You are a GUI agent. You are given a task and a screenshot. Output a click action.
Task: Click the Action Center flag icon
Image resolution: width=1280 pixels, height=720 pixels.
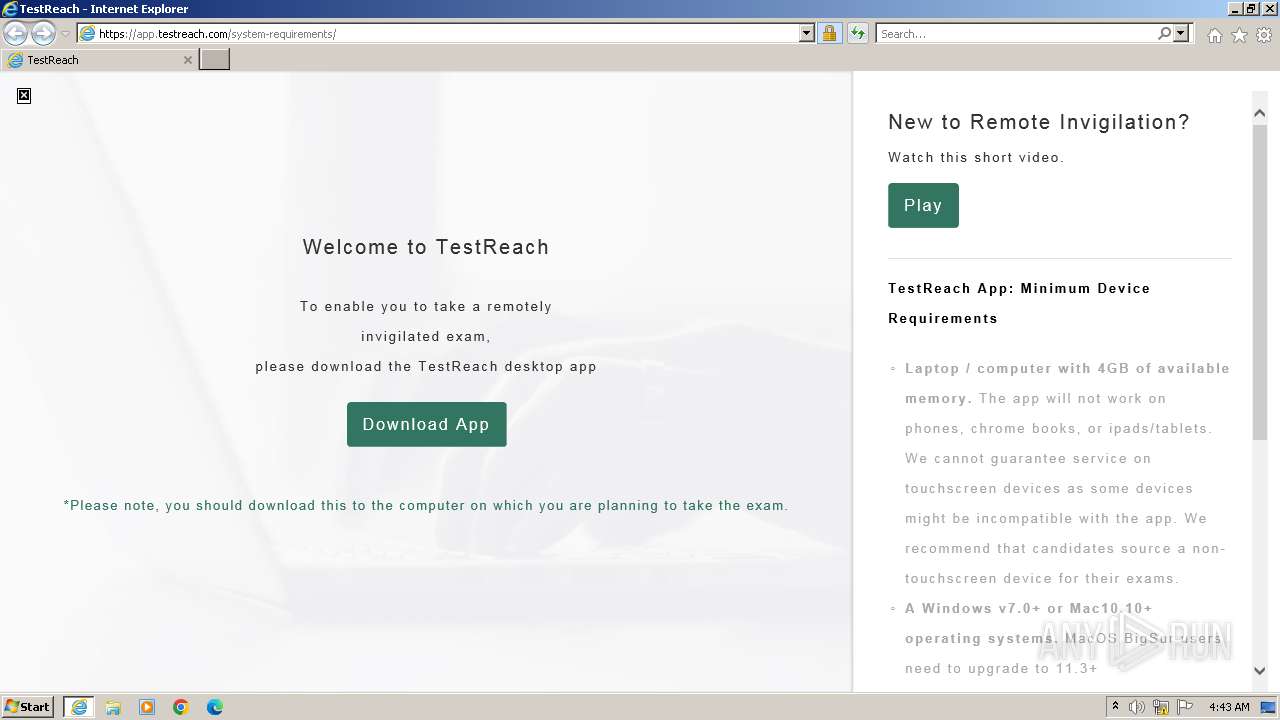coord(1185,707)
